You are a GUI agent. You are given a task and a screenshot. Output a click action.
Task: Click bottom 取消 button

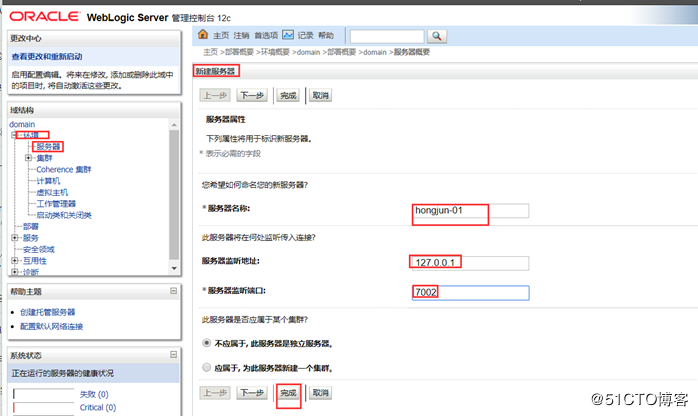(x=320, y=393)
